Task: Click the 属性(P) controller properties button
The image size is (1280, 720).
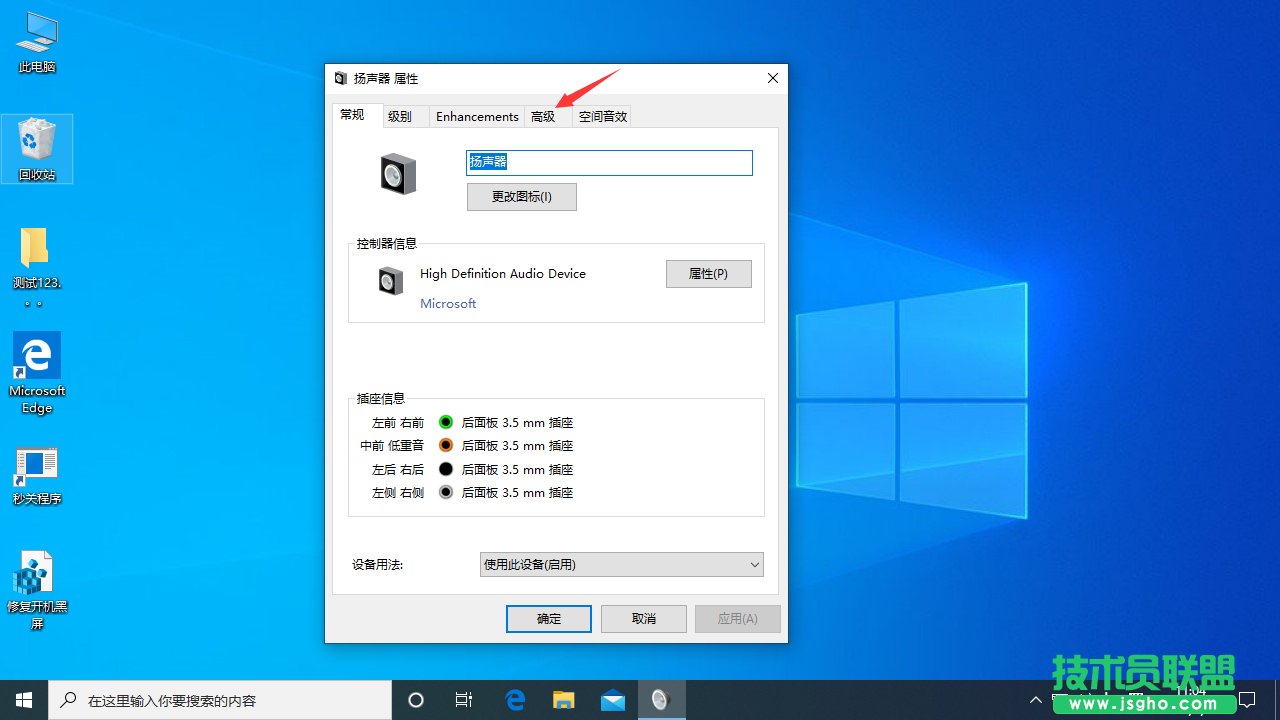Action: tap(708, 274)
